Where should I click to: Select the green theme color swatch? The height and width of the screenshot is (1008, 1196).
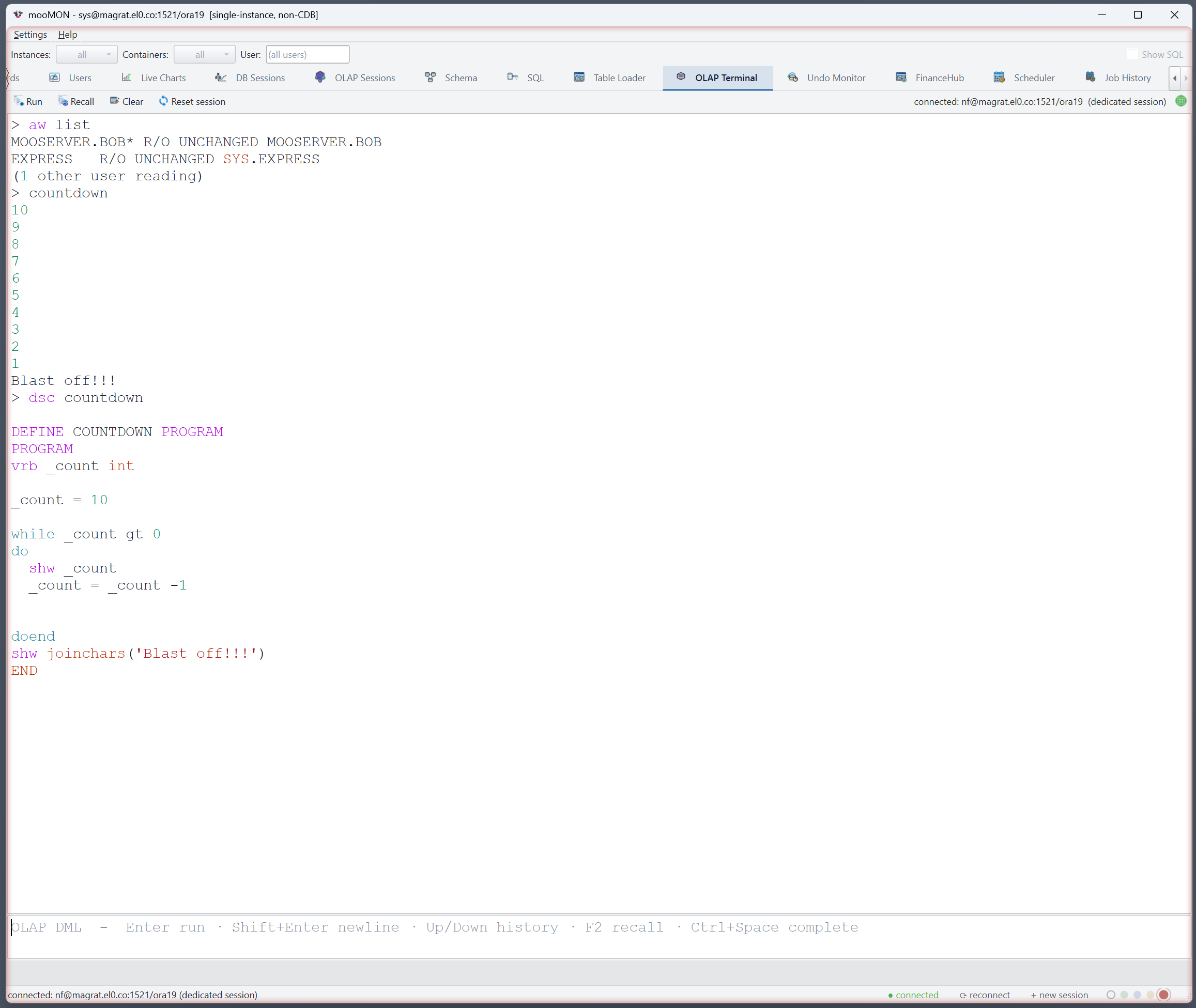1124,995
